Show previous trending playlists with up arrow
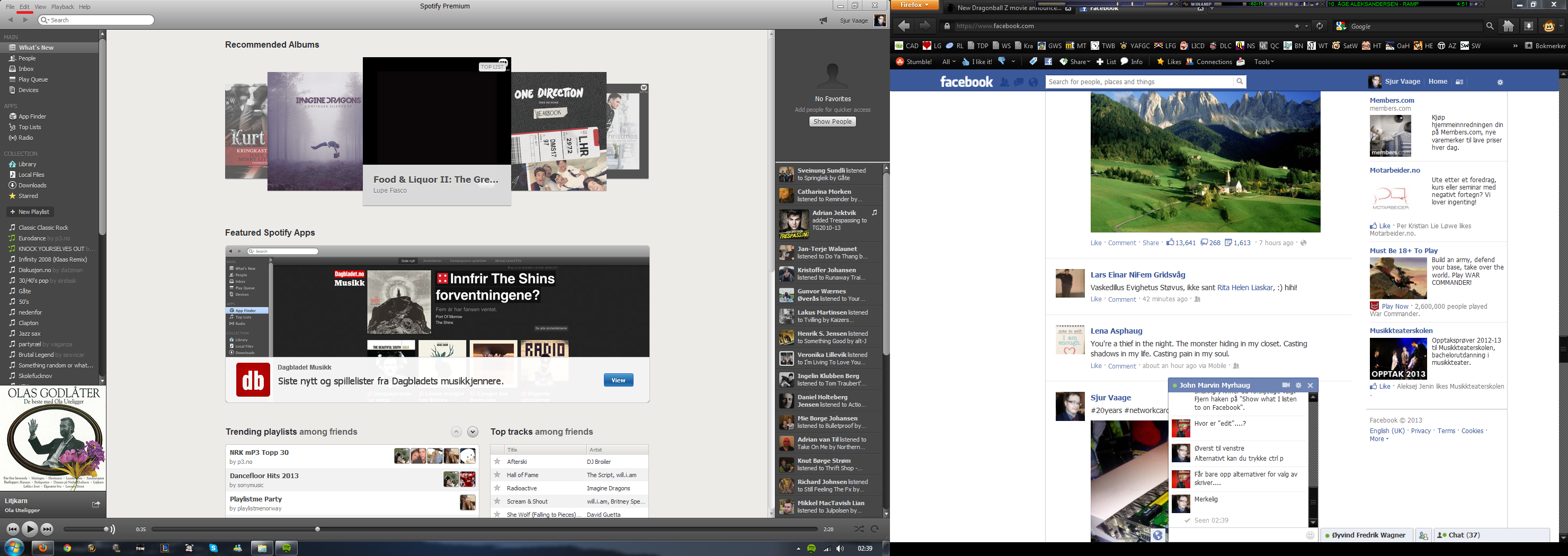This screenshot has height=556, width=1568. 456,432
